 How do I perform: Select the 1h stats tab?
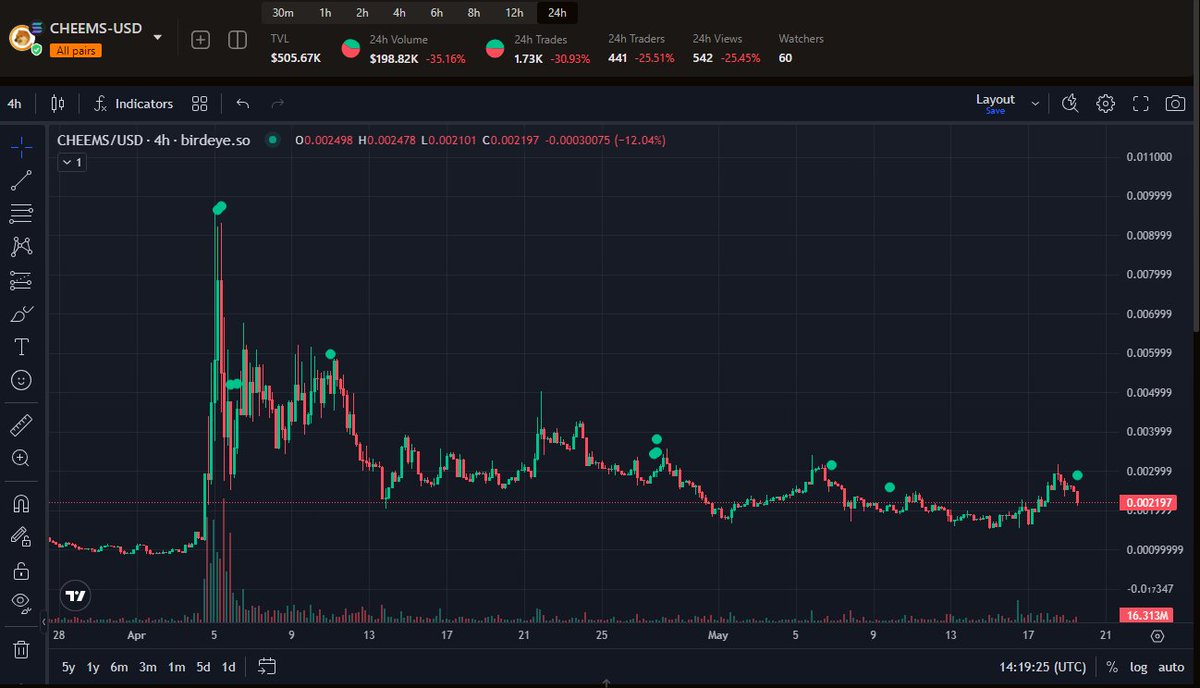325,13
